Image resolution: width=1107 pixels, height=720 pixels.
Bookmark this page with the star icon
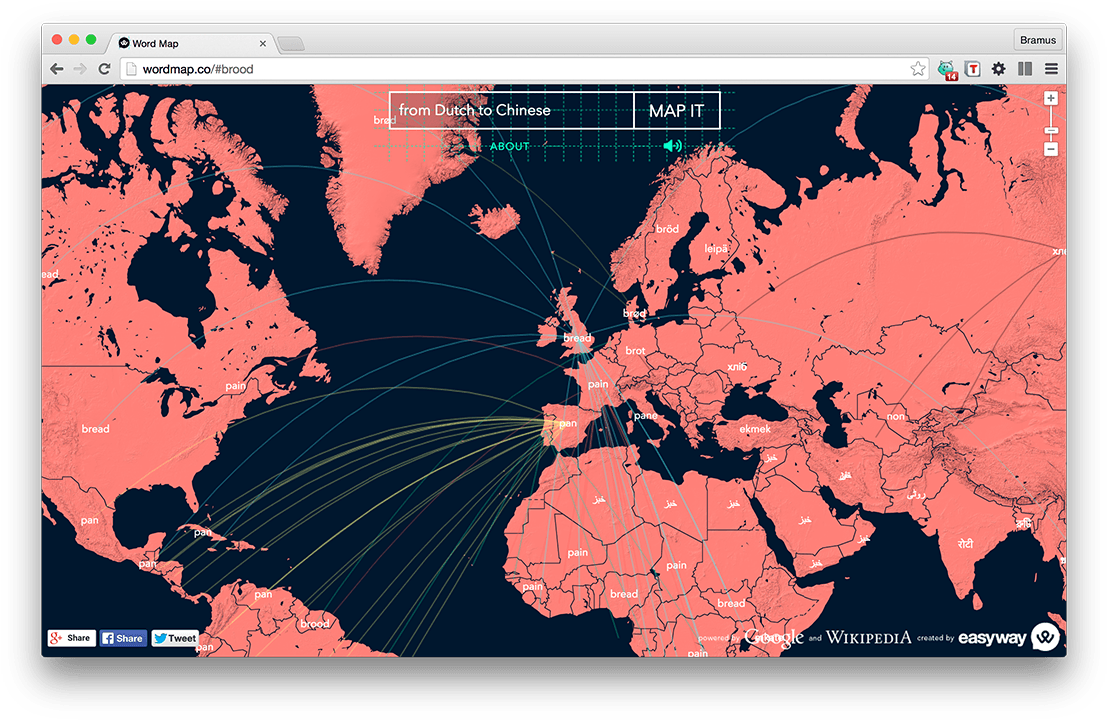tap(917, 69)
